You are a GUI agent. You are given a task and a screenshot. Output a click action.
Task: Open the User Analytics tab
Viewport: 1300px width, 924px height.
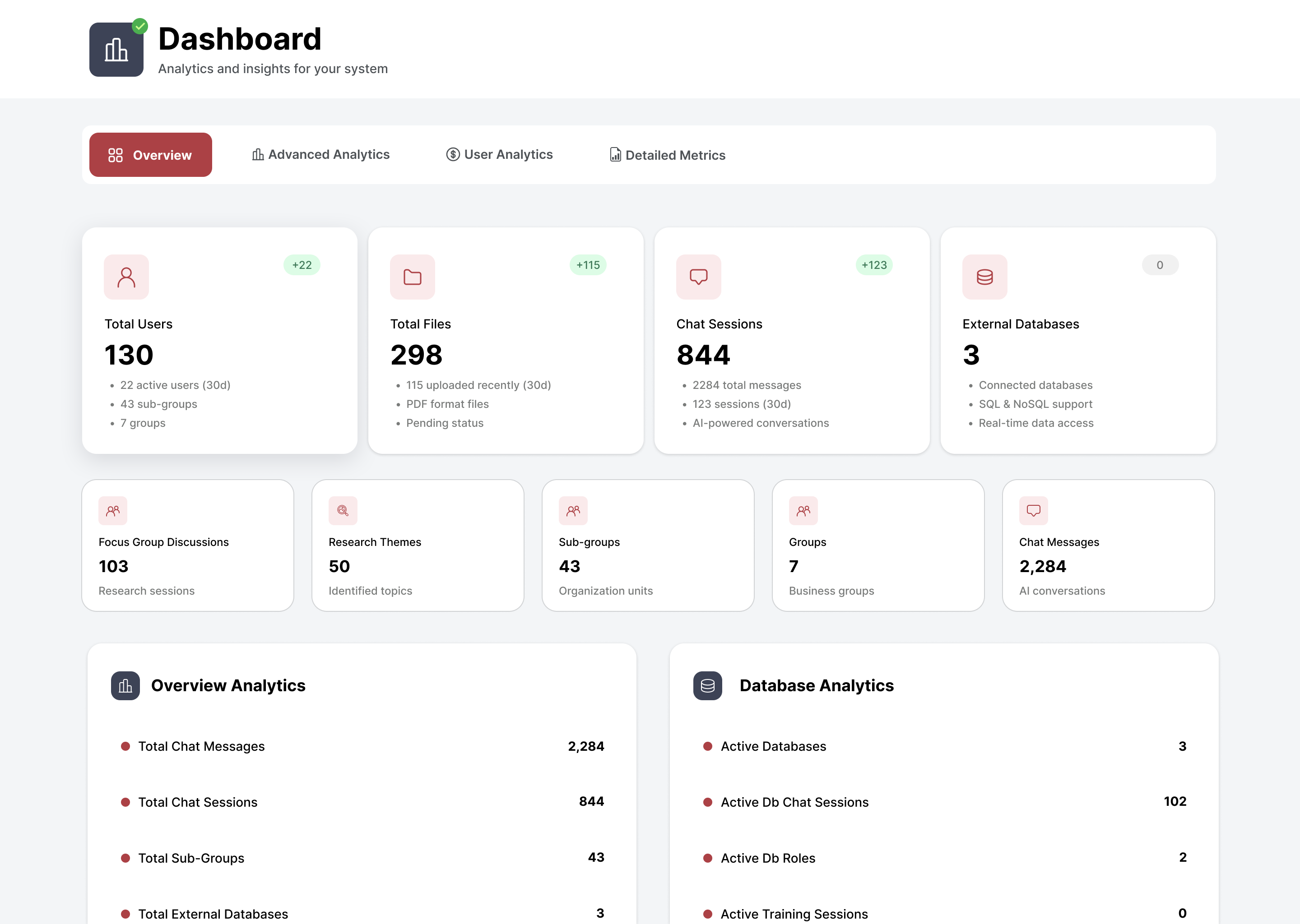[499, 154]
